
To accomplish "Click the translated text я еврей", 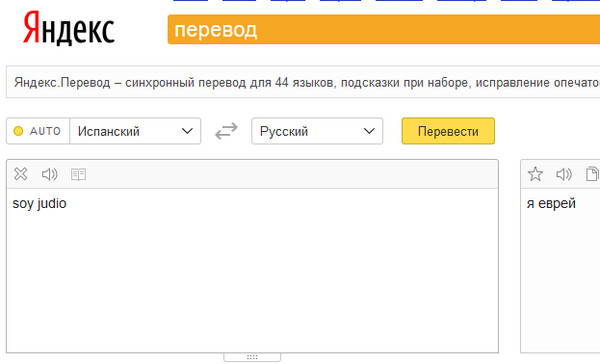I will tap(551, 204).
